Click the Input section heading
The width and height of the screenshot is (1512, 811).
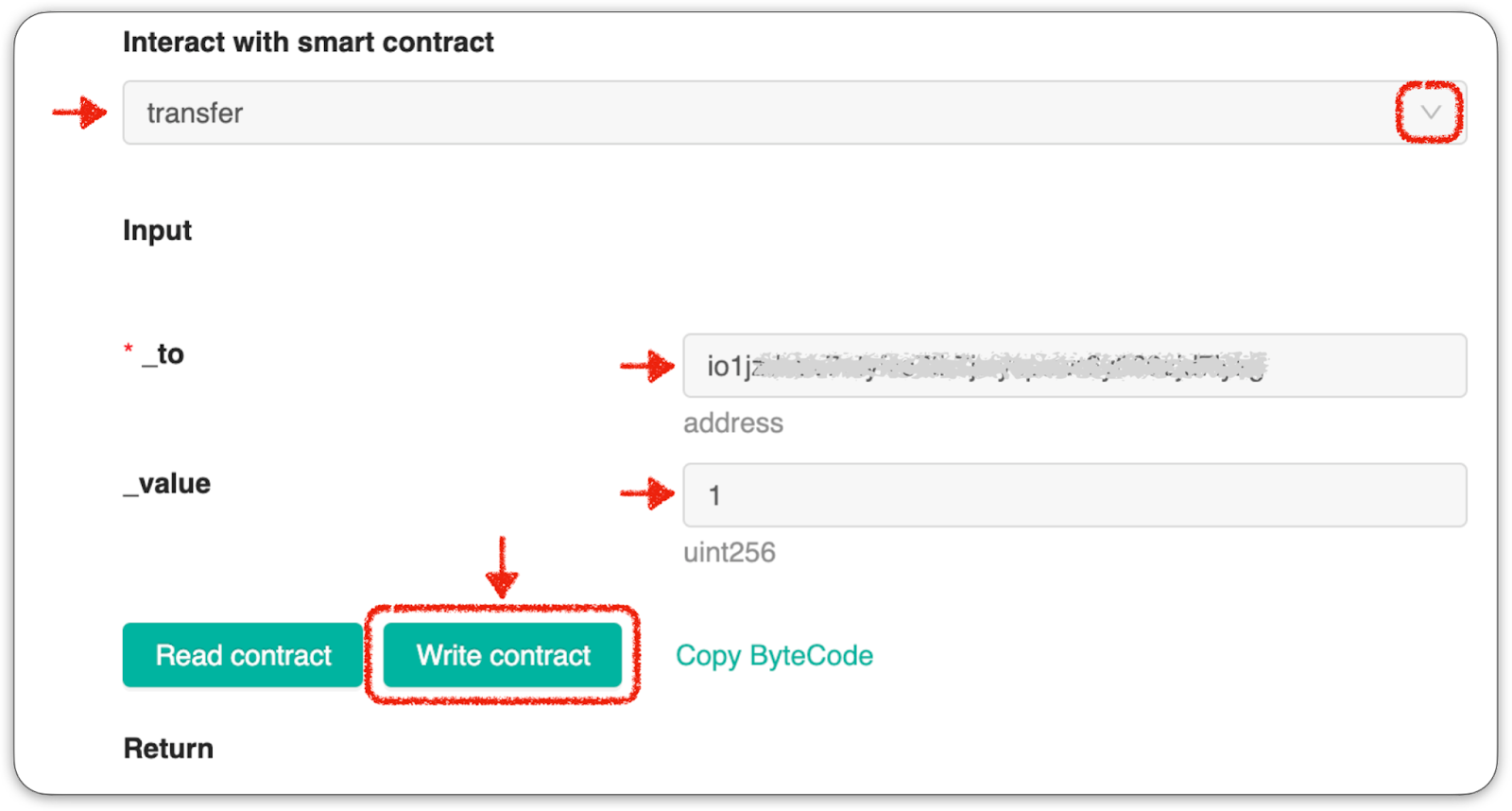[x=157, y=231]
